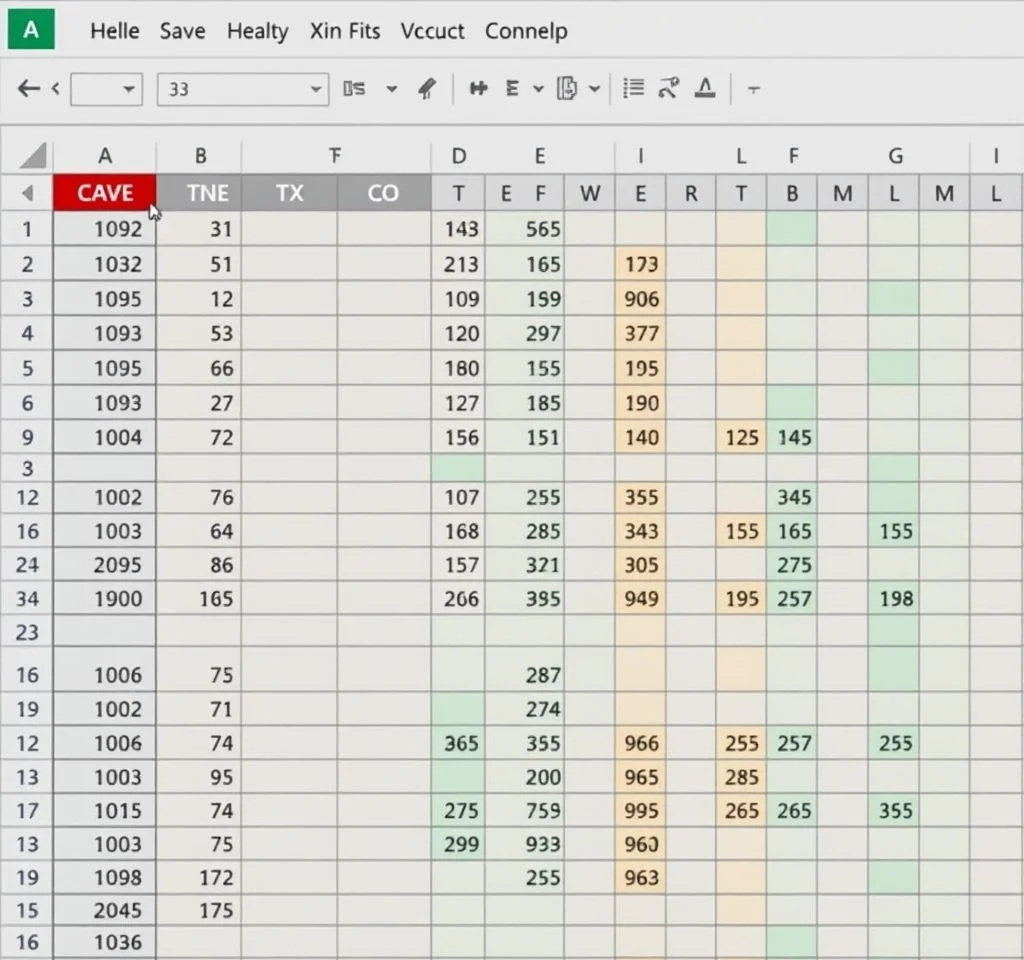The image size is (1024, 960).
Task: Select column A header
Action: [x=105, y=156]
